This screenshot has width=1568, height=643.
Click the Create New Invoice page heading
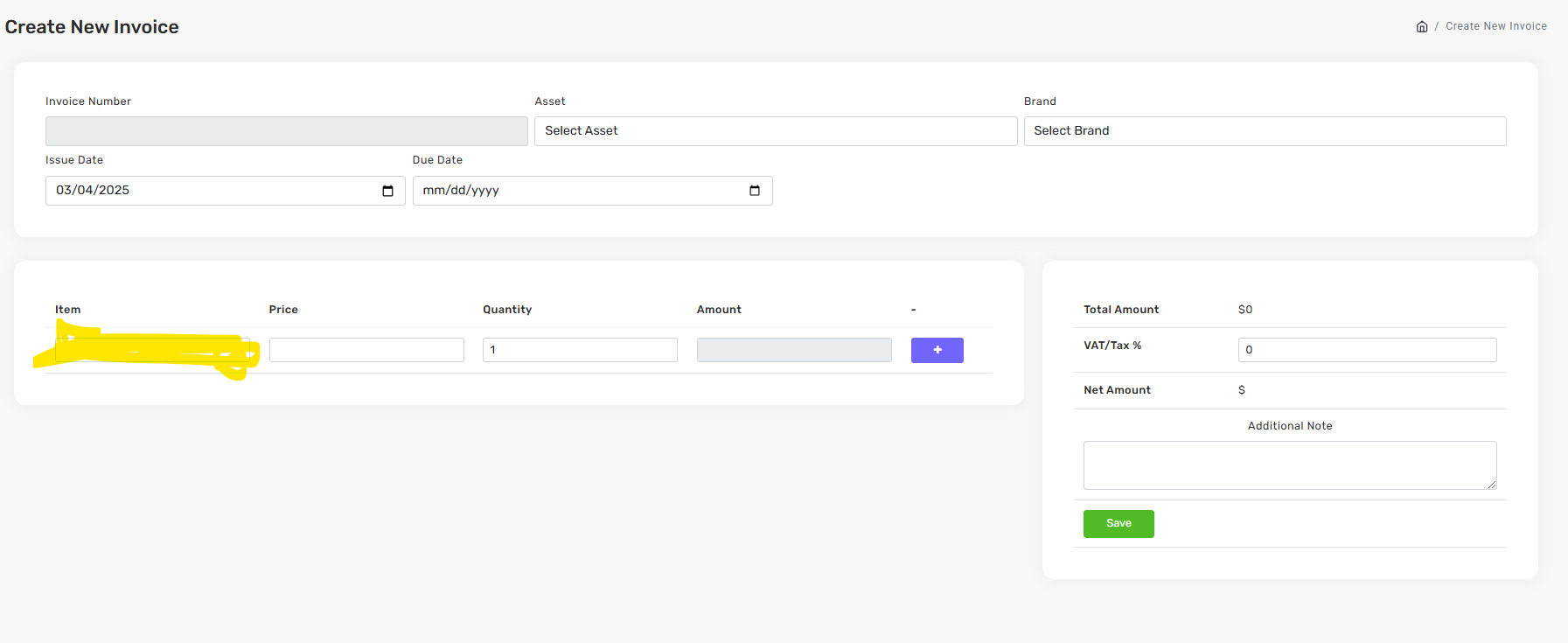(x=92, y=27)
